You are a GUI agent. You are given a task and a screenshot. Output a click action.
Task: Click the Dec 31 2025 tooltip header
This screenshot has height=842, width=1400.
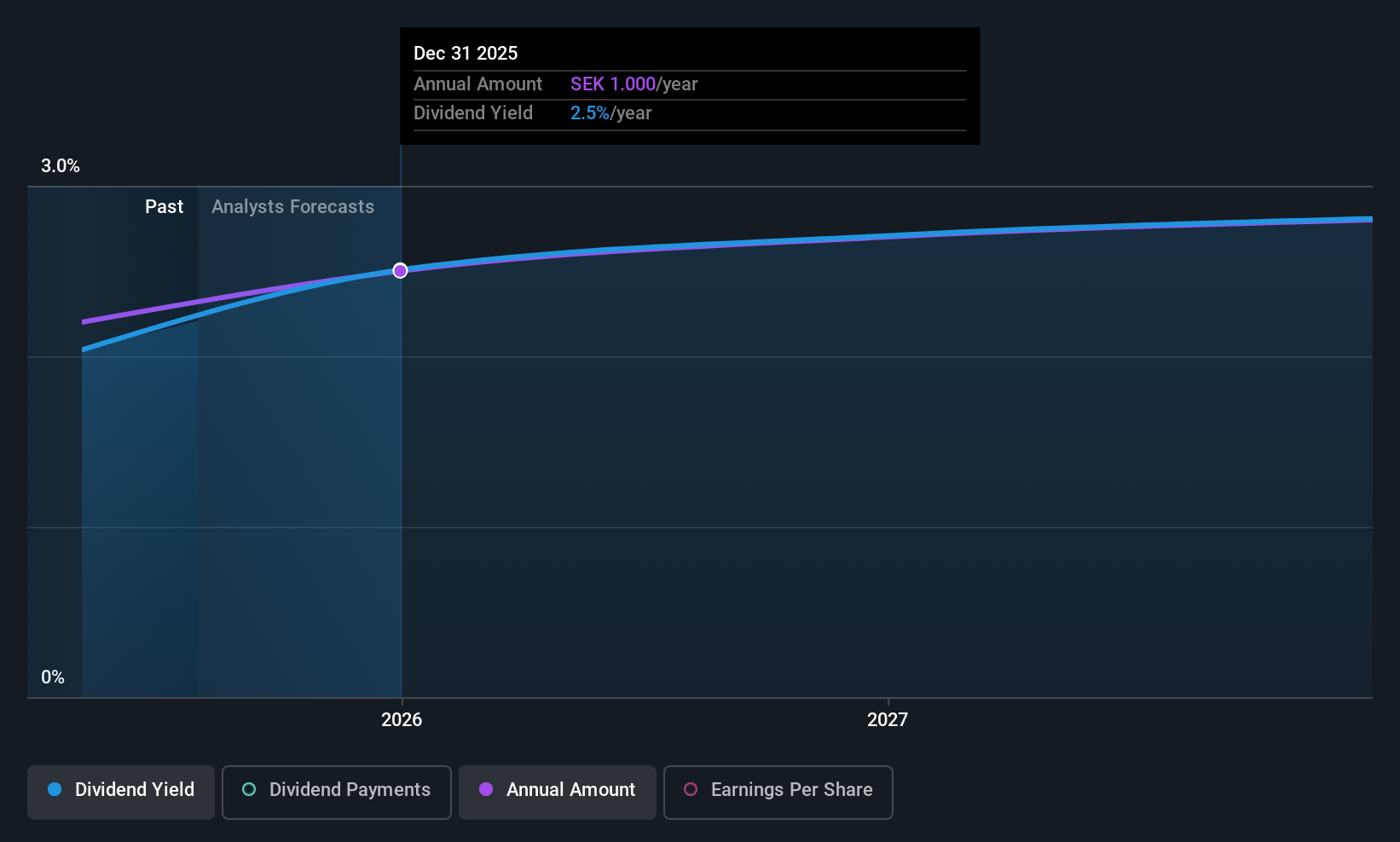tap(466, 53)
